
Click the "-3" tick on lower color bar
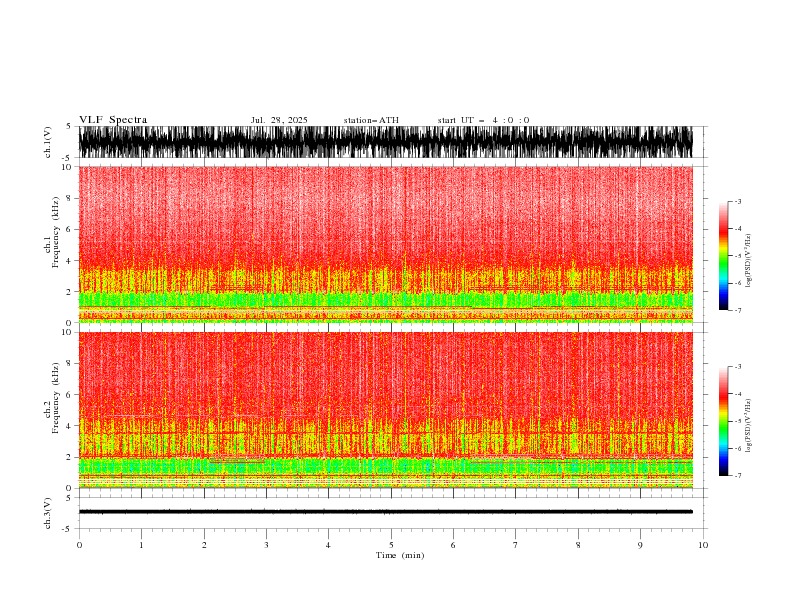(737, 367)
